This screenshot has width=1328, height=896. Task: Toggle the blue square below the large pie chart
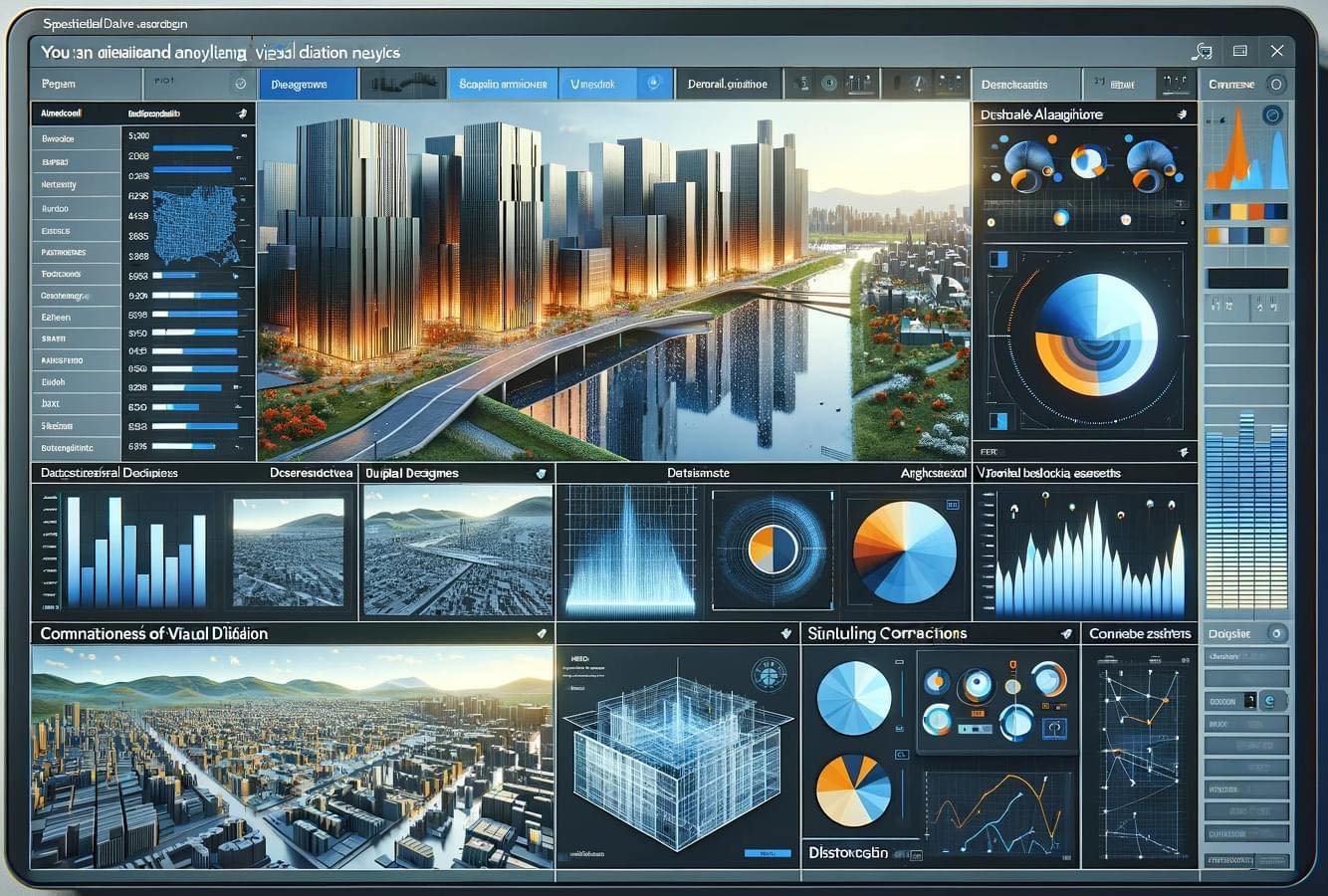[x=997, y=421]
